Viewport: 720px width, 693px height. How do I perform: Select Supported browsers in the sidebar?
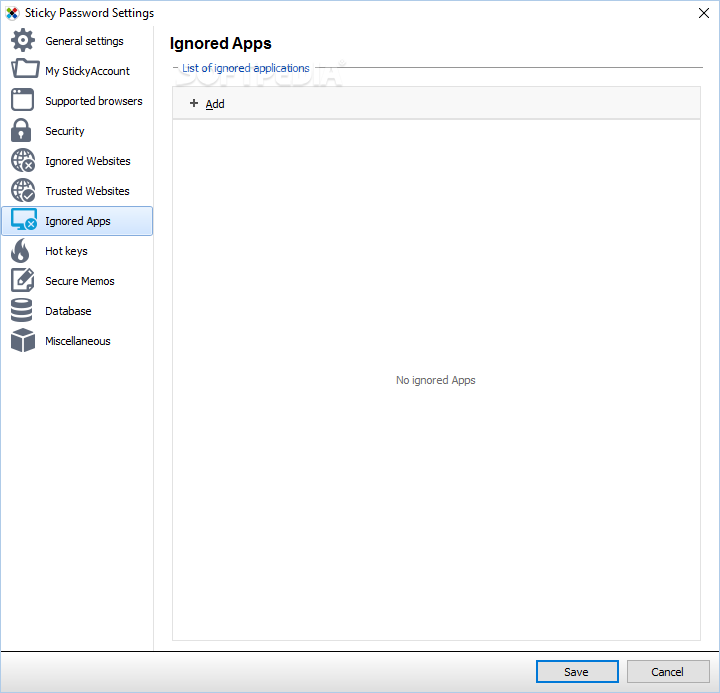77,101
